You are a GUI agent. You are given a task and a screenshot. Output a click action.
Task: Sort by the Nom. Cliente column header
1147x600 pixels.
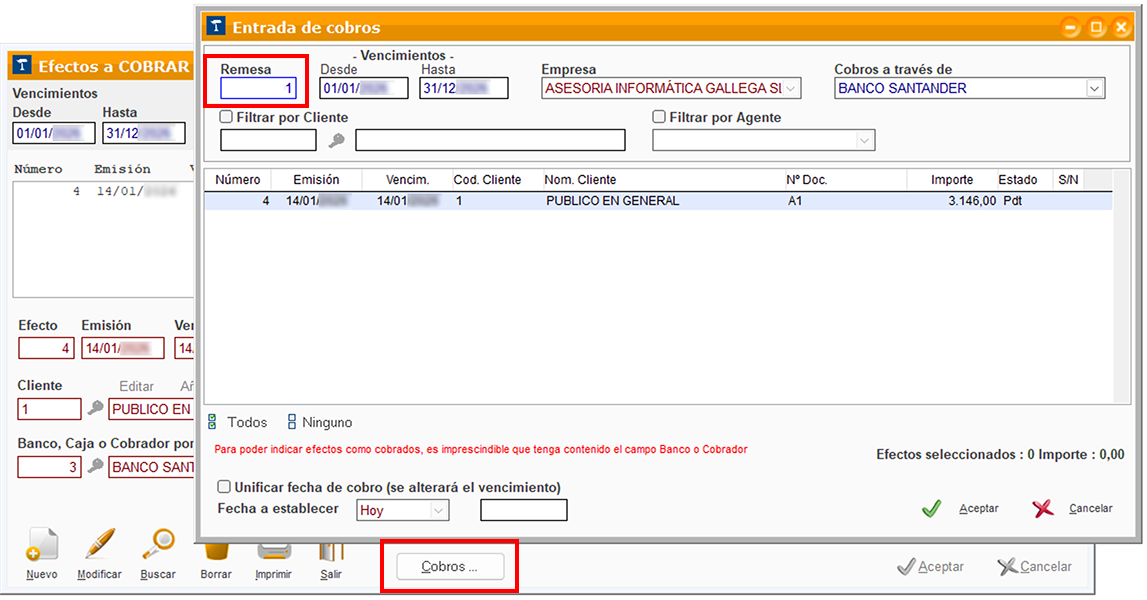click(580, 180)
